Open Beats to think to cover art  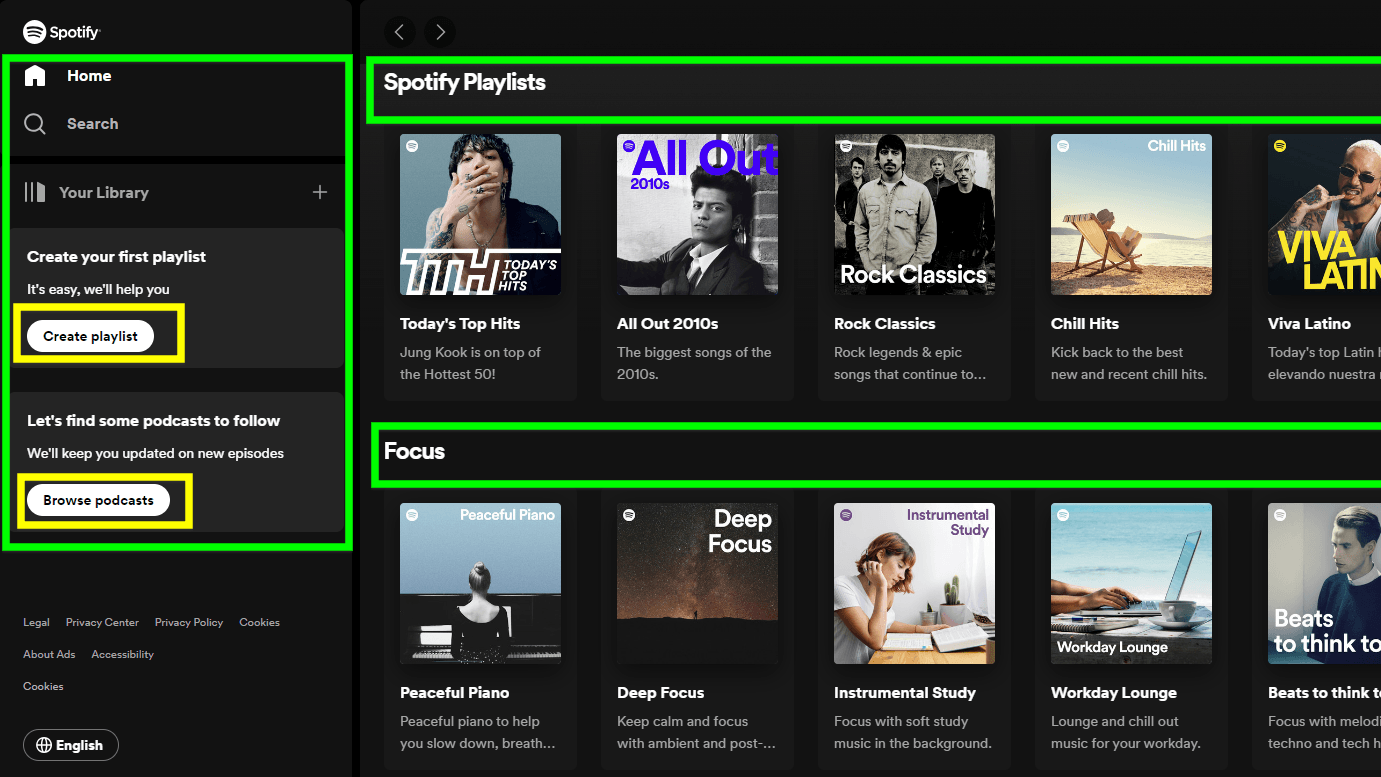1324,584
